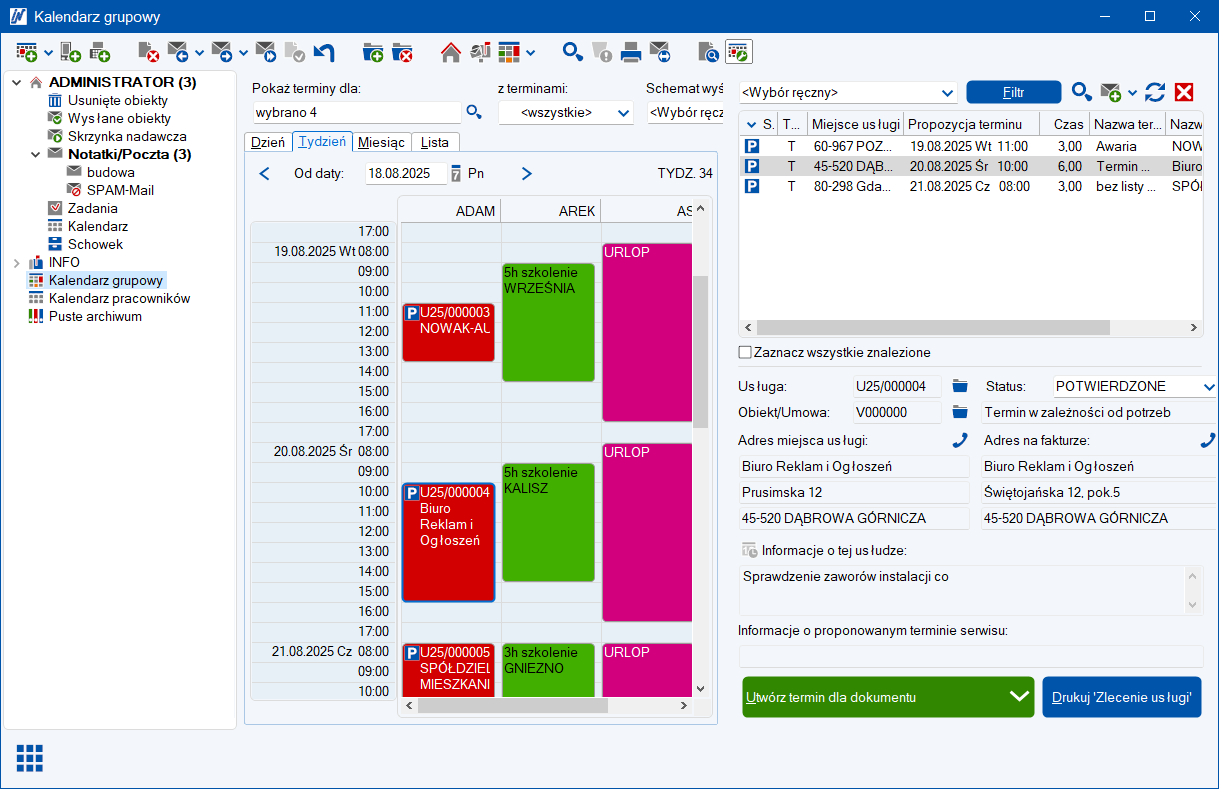
Task: Click the blue refresh arrows icon
Action: (1155, 92)
